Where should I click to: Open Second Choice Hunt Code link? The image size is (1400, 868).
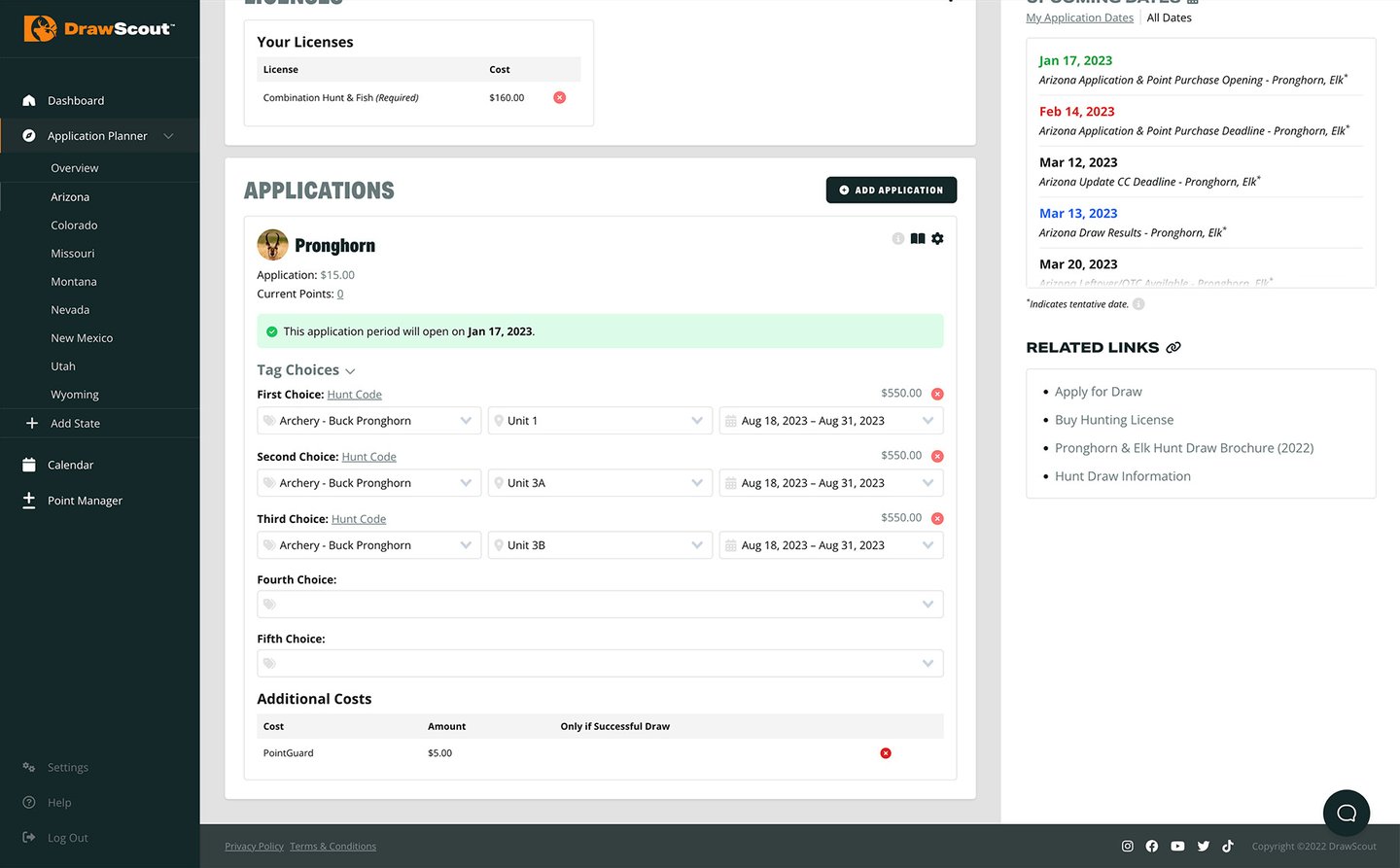[x=369, y=457]
